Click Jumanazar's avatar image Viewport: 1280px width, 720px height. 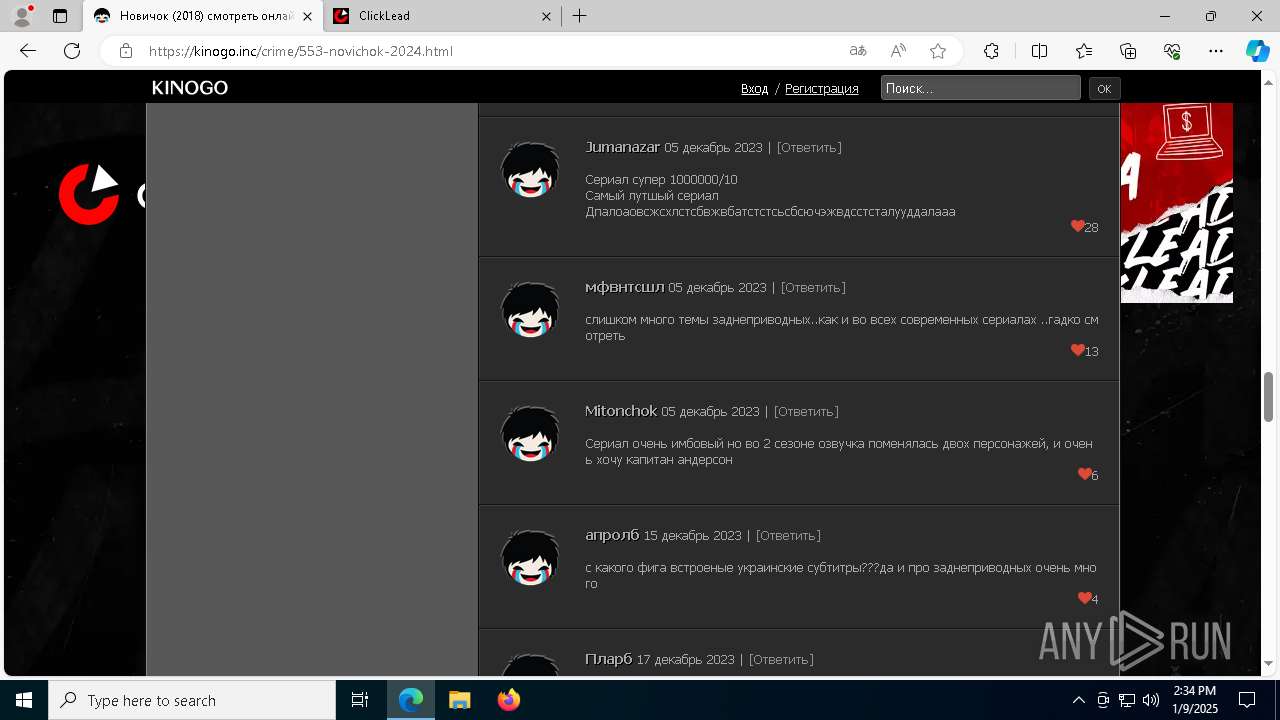pyautogui.click(x=530, y=169)
